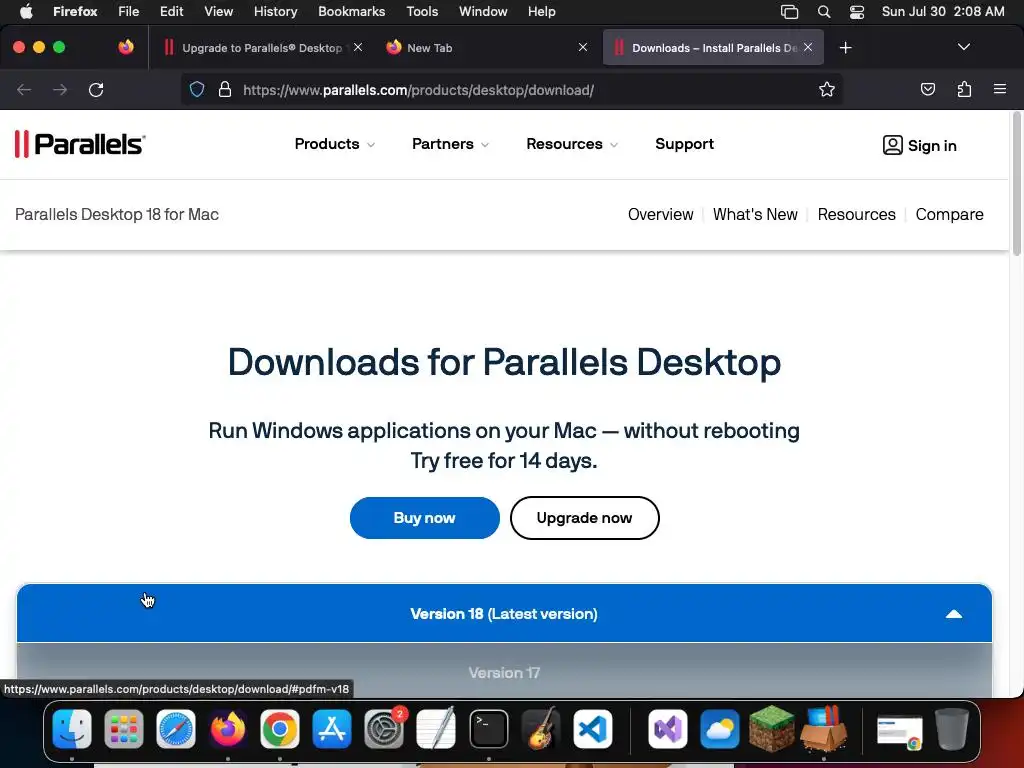Screen dimensions: 1024x768
Task: Open App Store from the Dock
Action: tap(332, 729)
